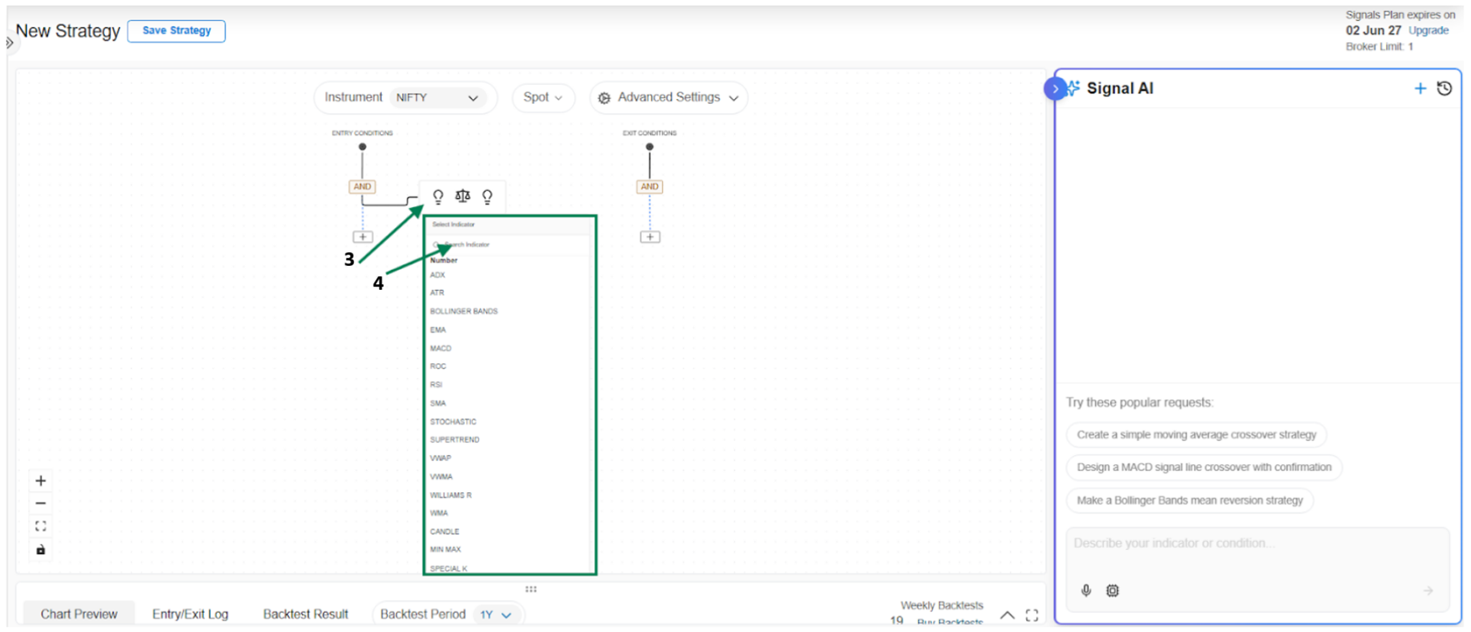The height and width of the screenshot is (632, 1471).
Task: Toggle the canvas lock icon
Action: click(41, 549)
